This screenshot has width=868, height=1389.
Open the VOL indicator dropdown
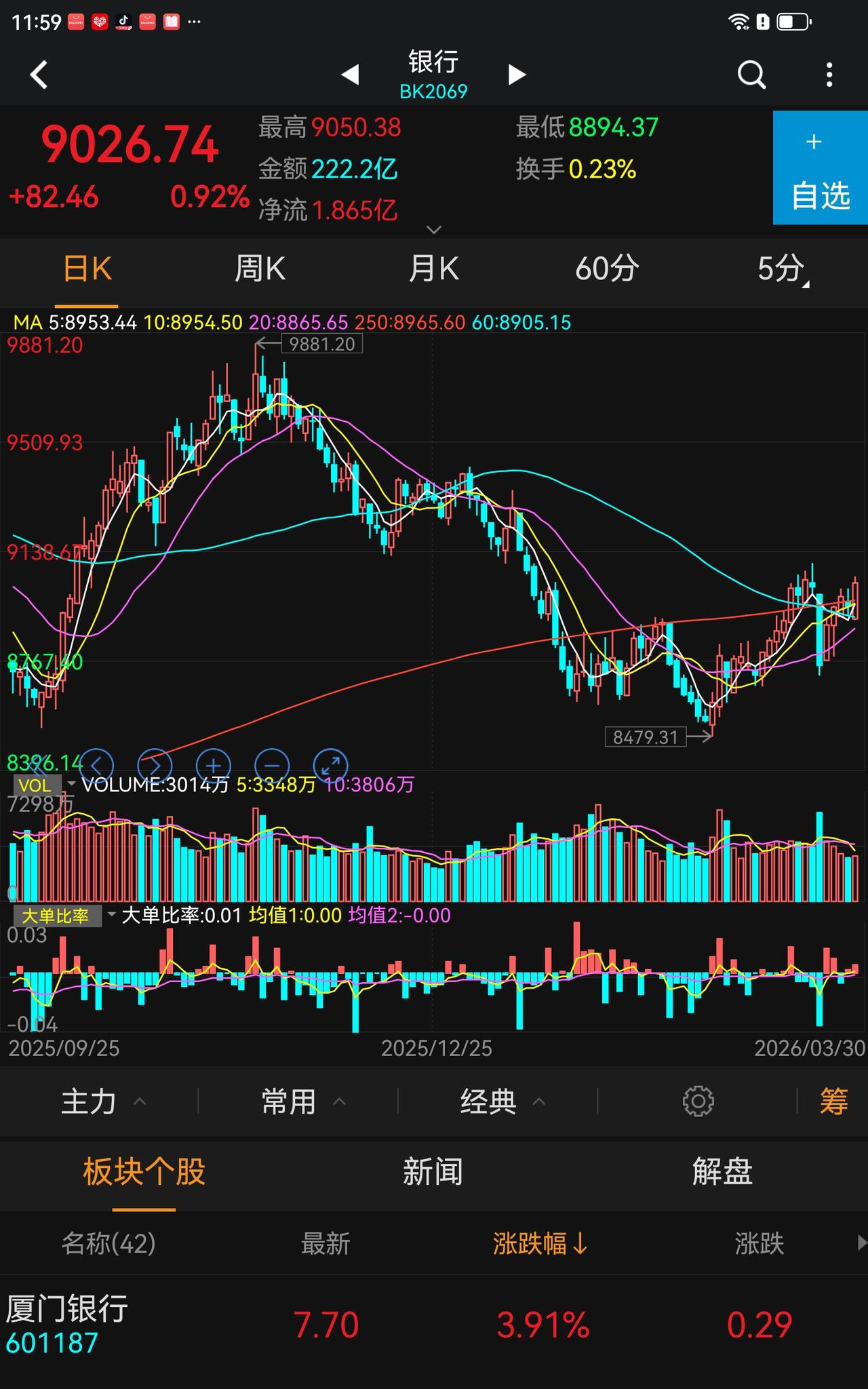tap(44, 785)
